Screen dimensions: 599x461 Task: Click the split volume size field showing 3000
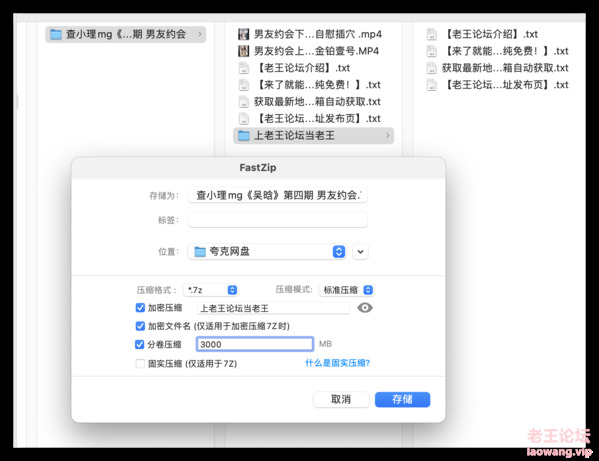(x=255, y=344)
